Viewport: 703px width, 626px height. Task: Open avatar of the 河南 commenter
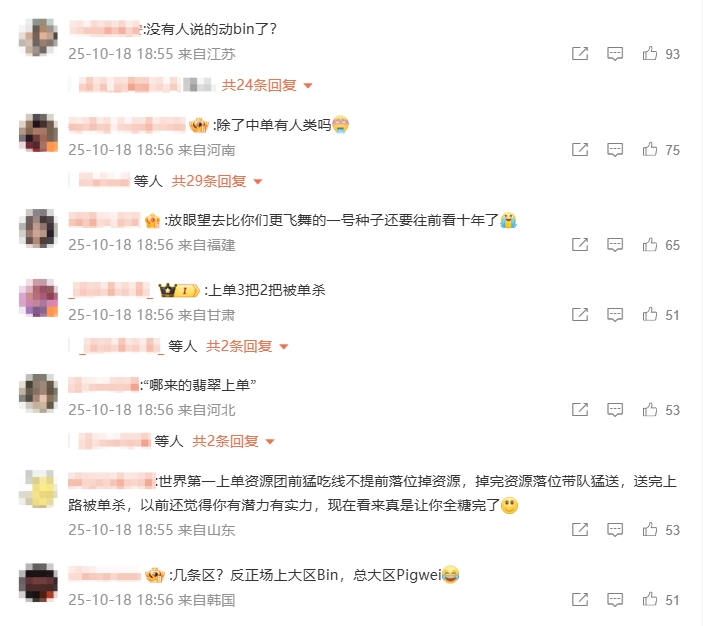pyautogui.click(x=39, y=133)
